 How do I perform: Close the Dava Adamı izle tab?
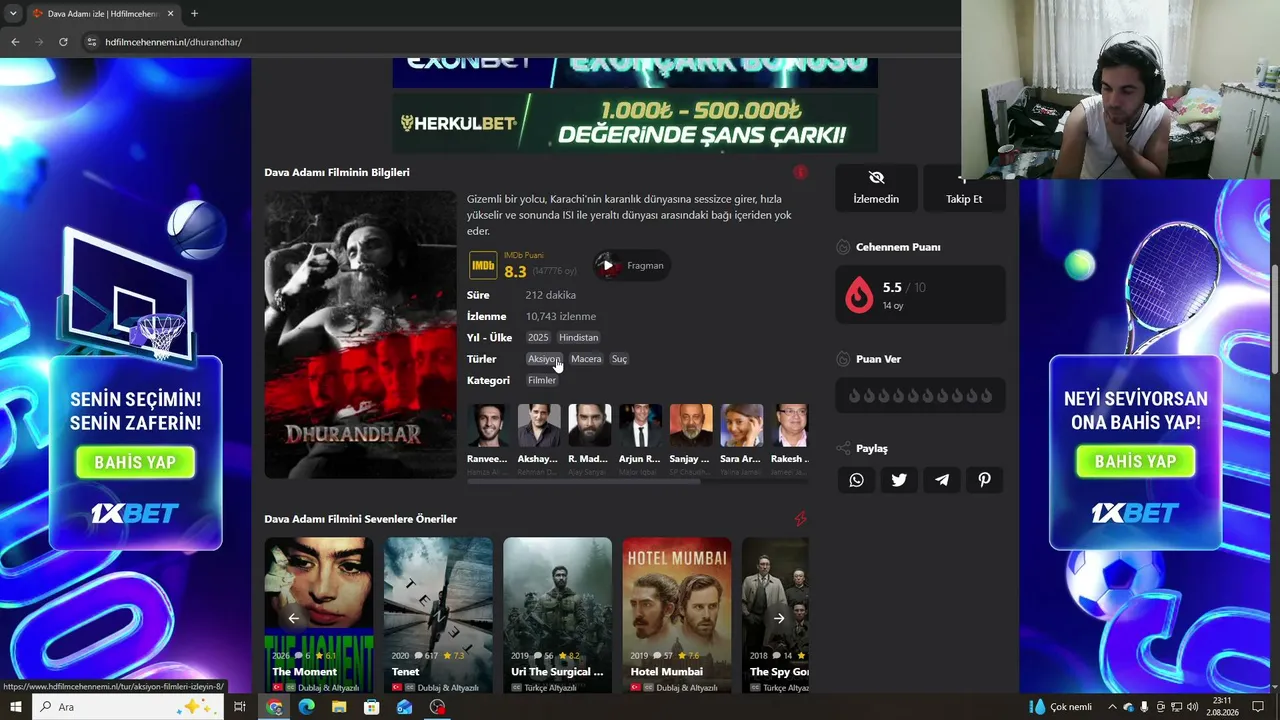[x=170, y=14]
